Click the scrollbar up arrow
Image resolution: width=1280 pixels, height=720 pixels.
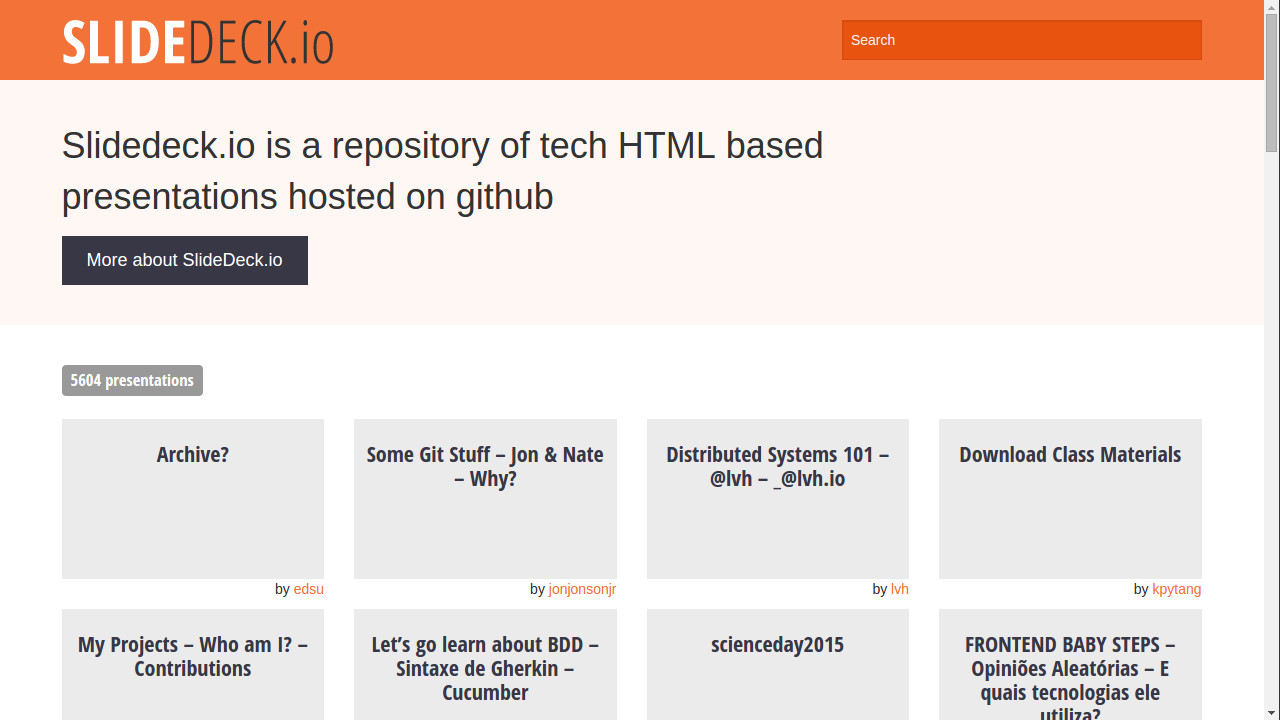[1272, 8]
